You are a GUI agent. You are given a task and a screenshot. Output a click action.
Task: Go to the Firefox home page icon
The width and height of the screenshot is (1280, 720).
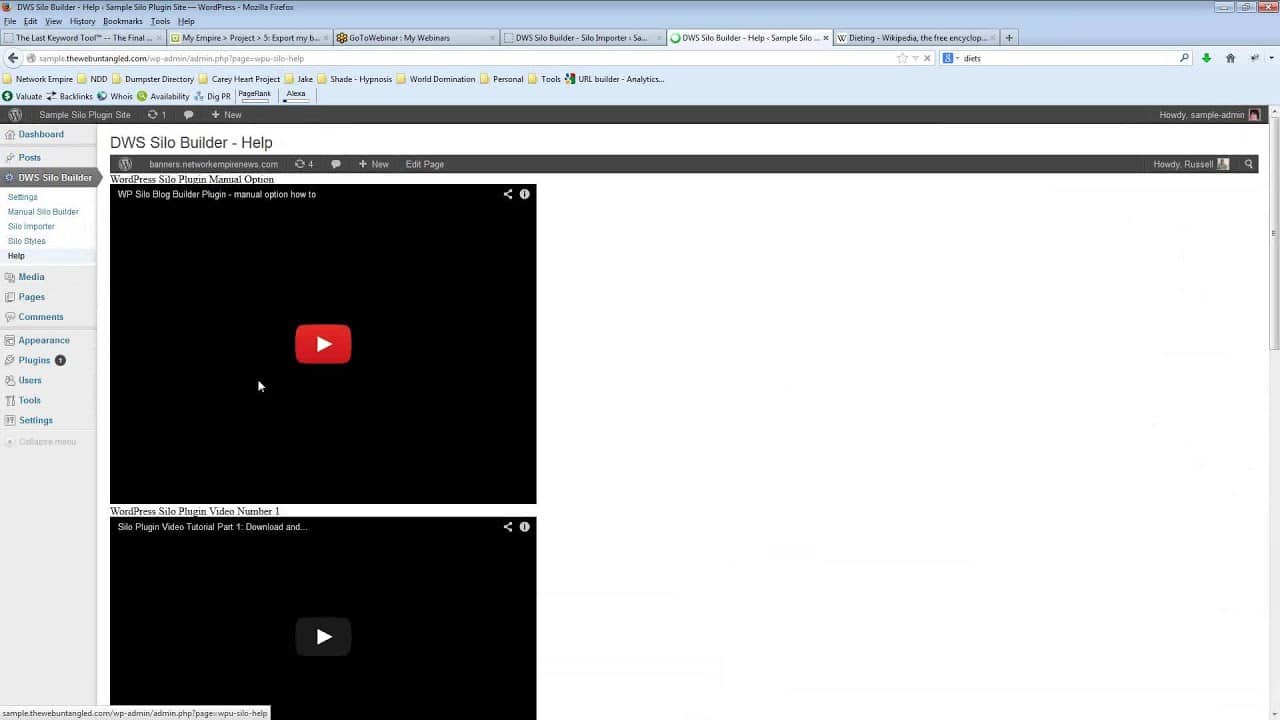(1230, 58)
